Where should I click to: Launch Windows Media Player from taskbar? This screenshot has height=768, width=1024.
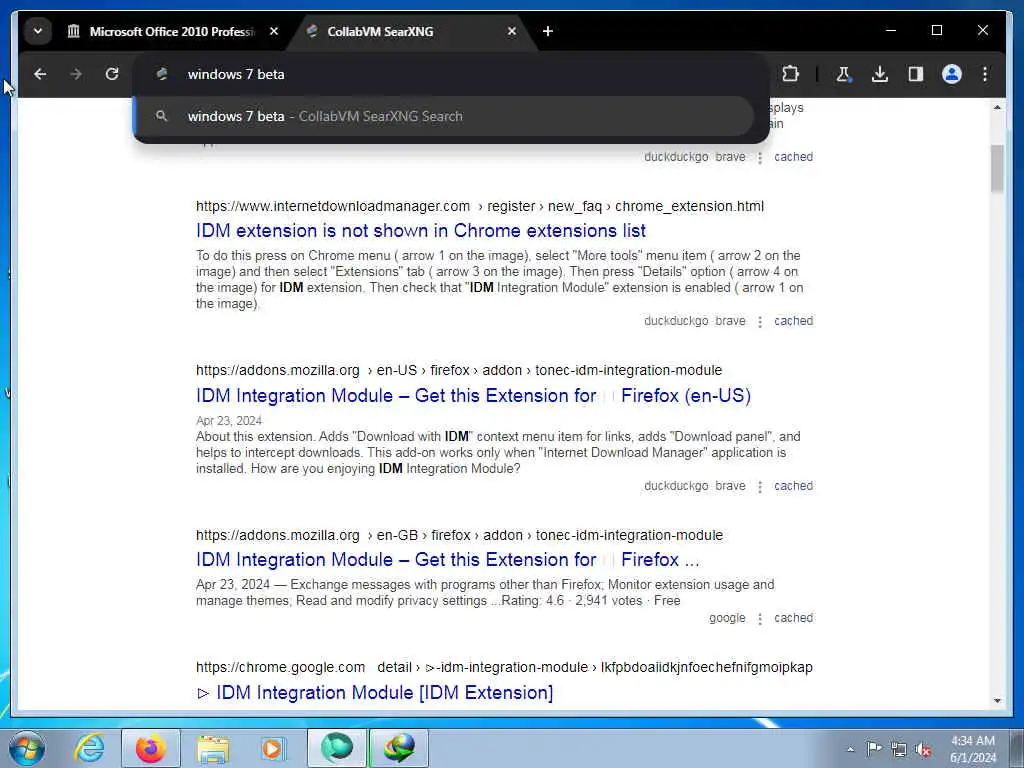point(273,748)
